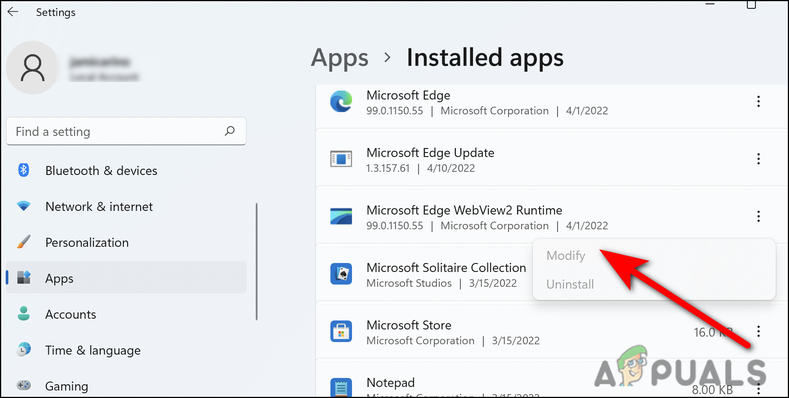Select the Apps category label

point(59,279)
